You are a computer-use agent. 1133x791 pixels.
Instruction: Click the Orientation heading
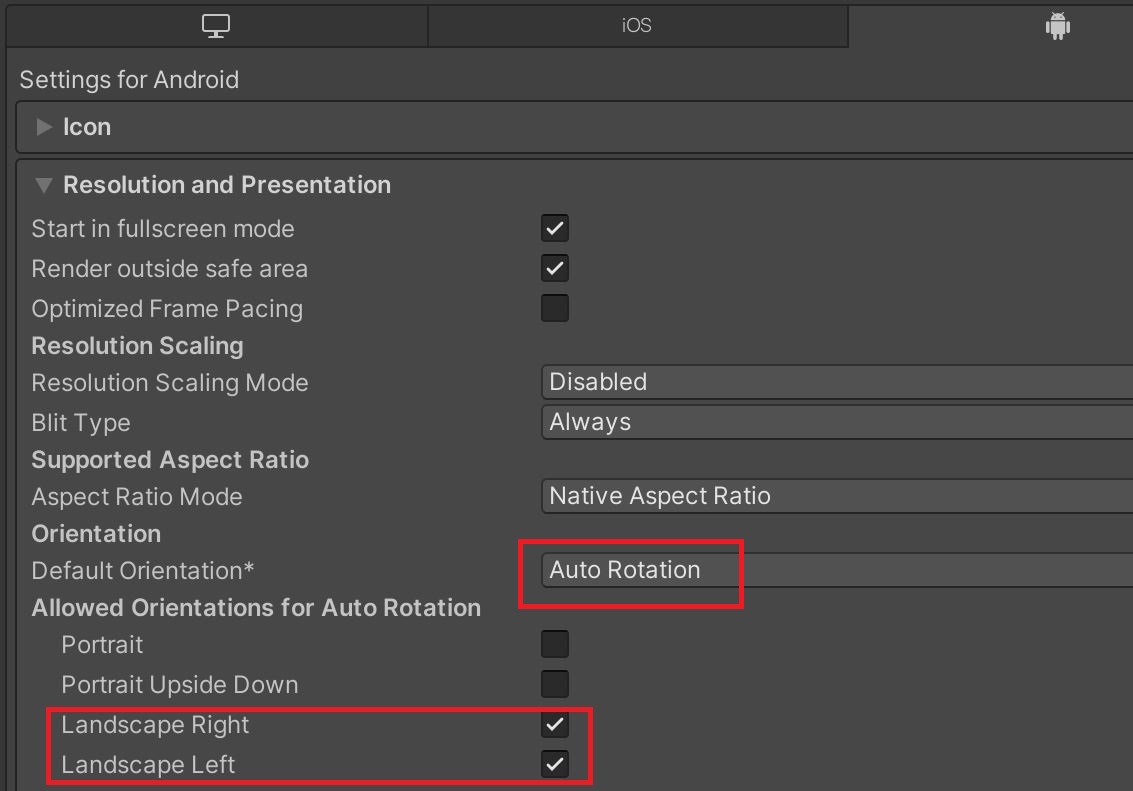click(x=96, y=534)
